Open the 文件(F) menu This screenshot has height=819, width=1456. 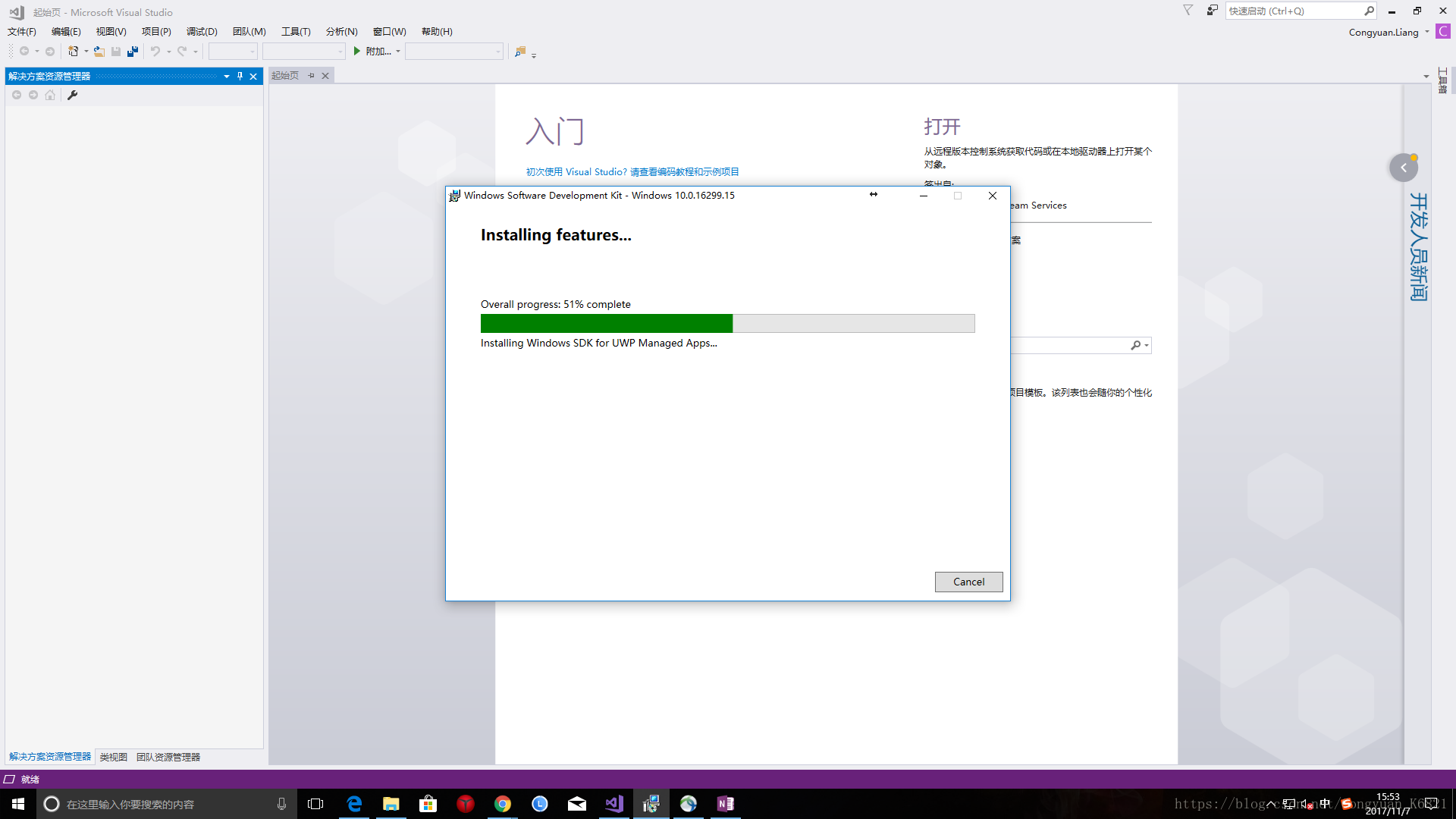click(22, 31)
